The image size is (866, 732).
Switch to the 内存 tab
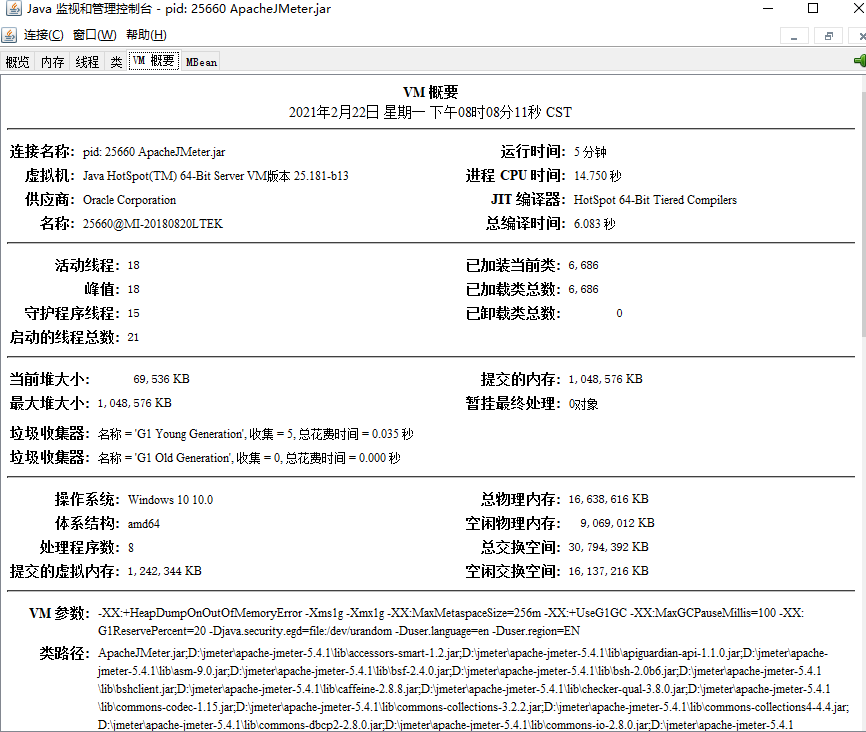(52, 61)
